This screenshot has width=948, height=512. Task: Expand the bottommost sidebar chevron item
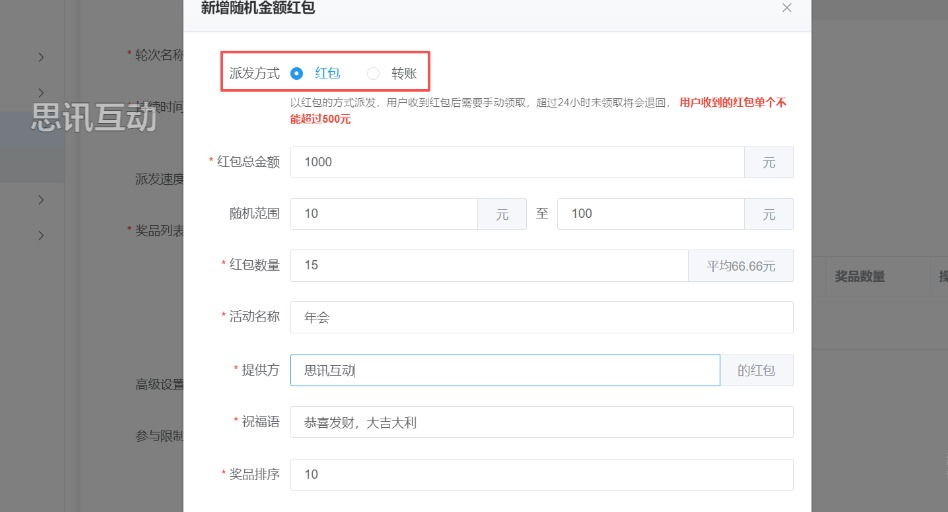[41, 235]
